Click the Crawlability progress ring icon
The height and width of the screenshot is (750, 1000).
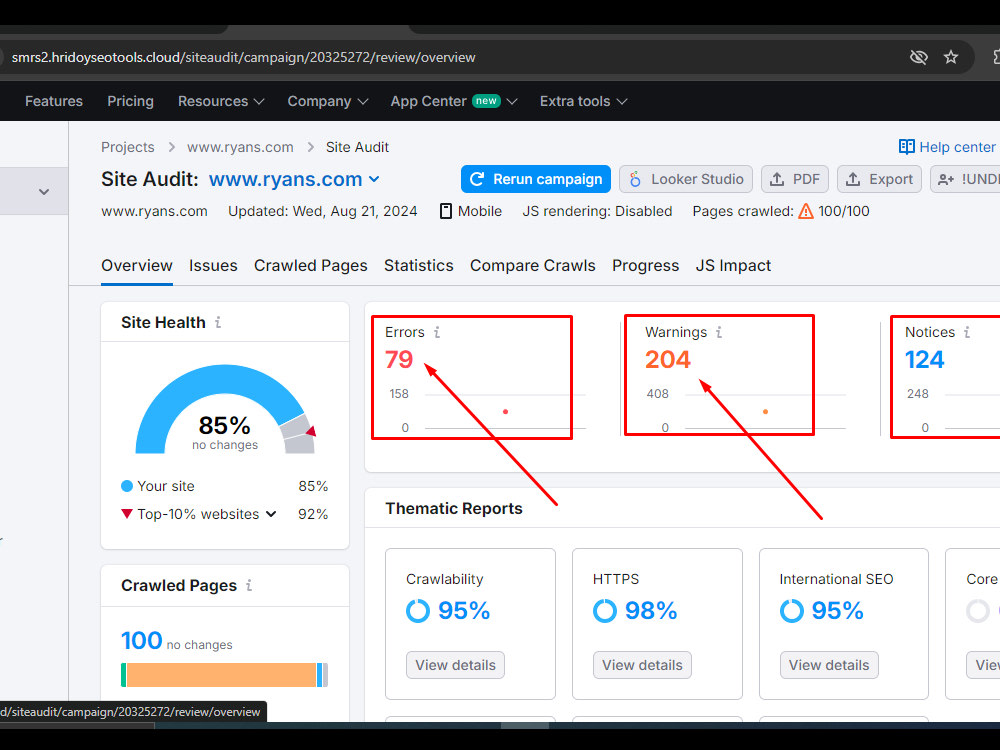click(418, 611)
